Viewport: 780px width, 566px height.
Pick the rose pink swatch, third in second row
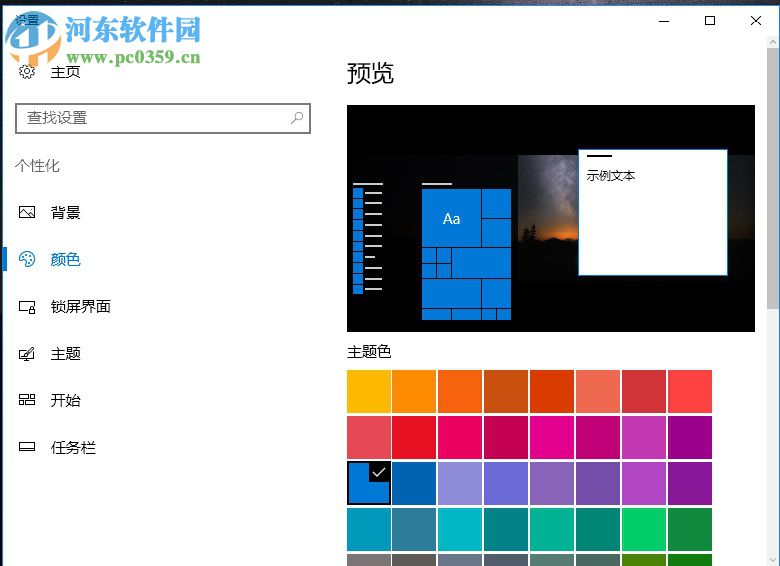click(460, 437)
